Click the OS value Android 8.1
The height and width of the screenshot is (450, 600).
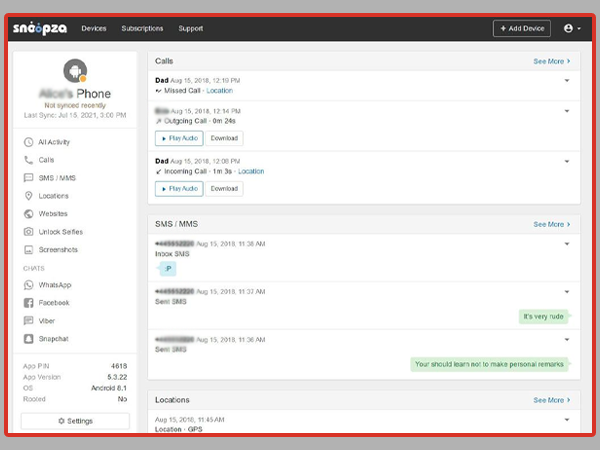109,388
